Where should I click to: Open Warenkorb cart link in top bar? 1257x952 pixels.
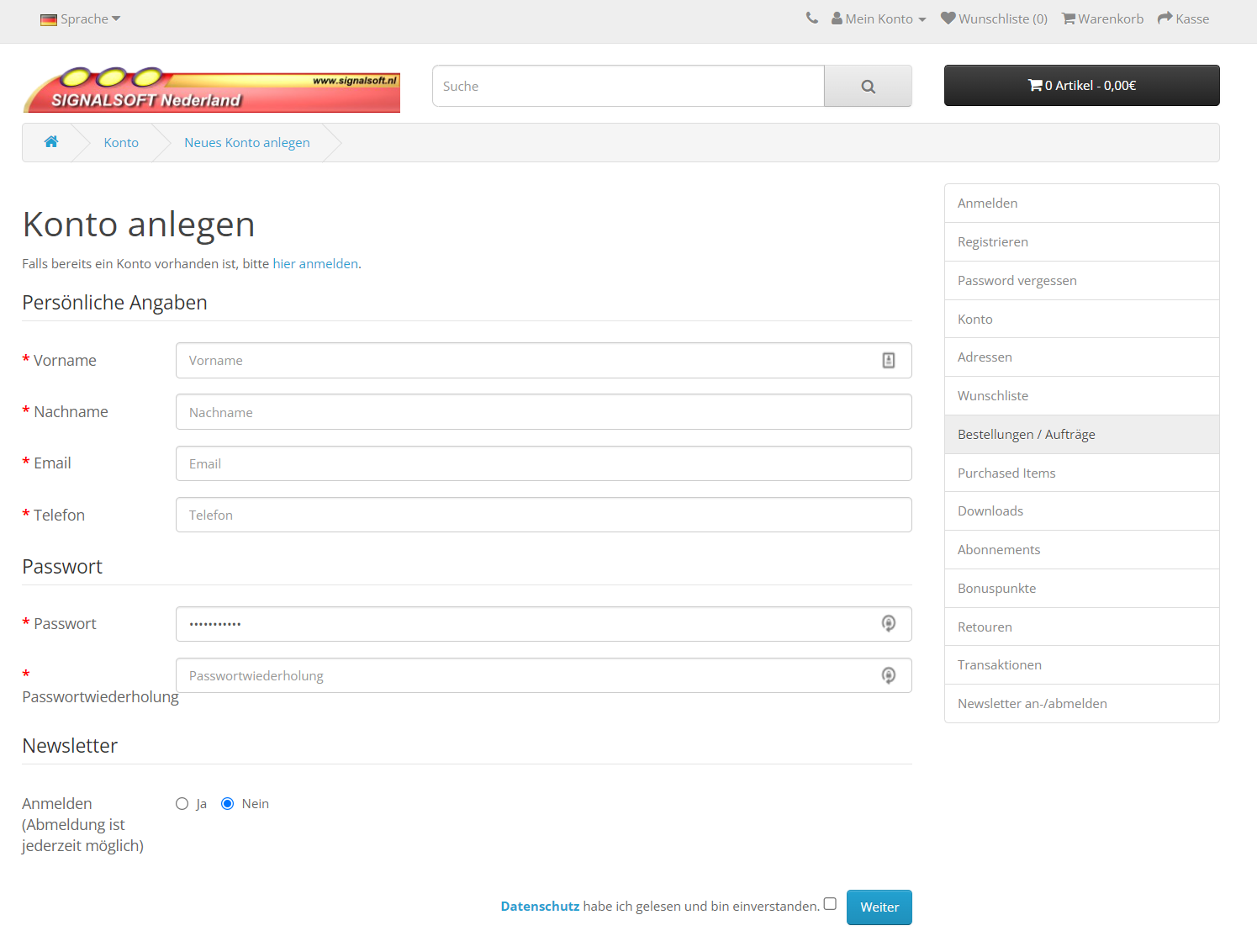[x=1102, y=19]
